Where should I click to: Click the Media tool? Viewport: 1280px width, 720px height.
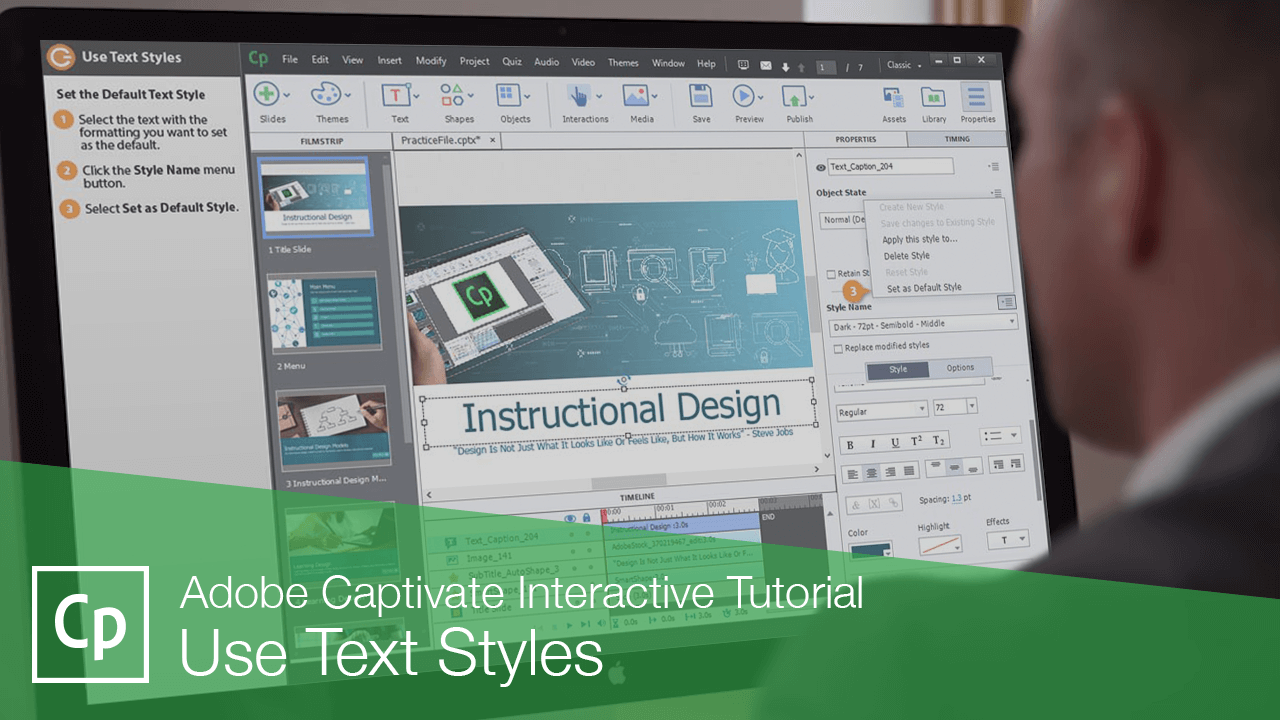(x=636, y=97)
